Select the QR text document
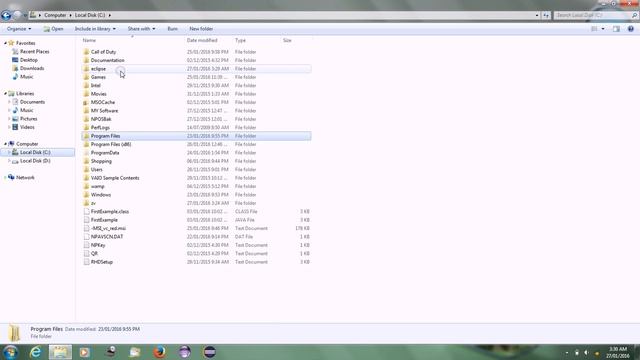Viewport: 640px width, 360px height. (94, 253)
